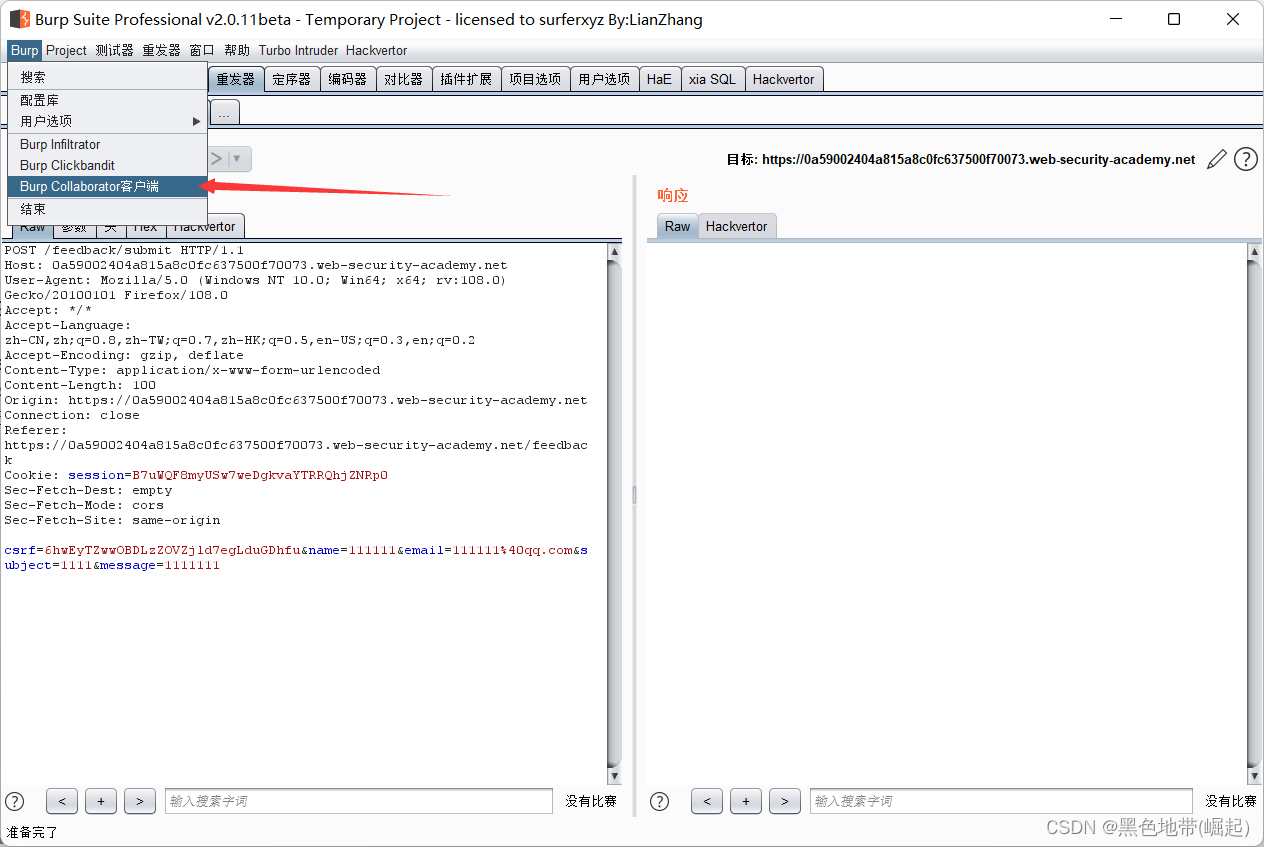
Task: Click the 'Sec-Fetch-Site: same-origin' line
Action: tap(112, 520)
